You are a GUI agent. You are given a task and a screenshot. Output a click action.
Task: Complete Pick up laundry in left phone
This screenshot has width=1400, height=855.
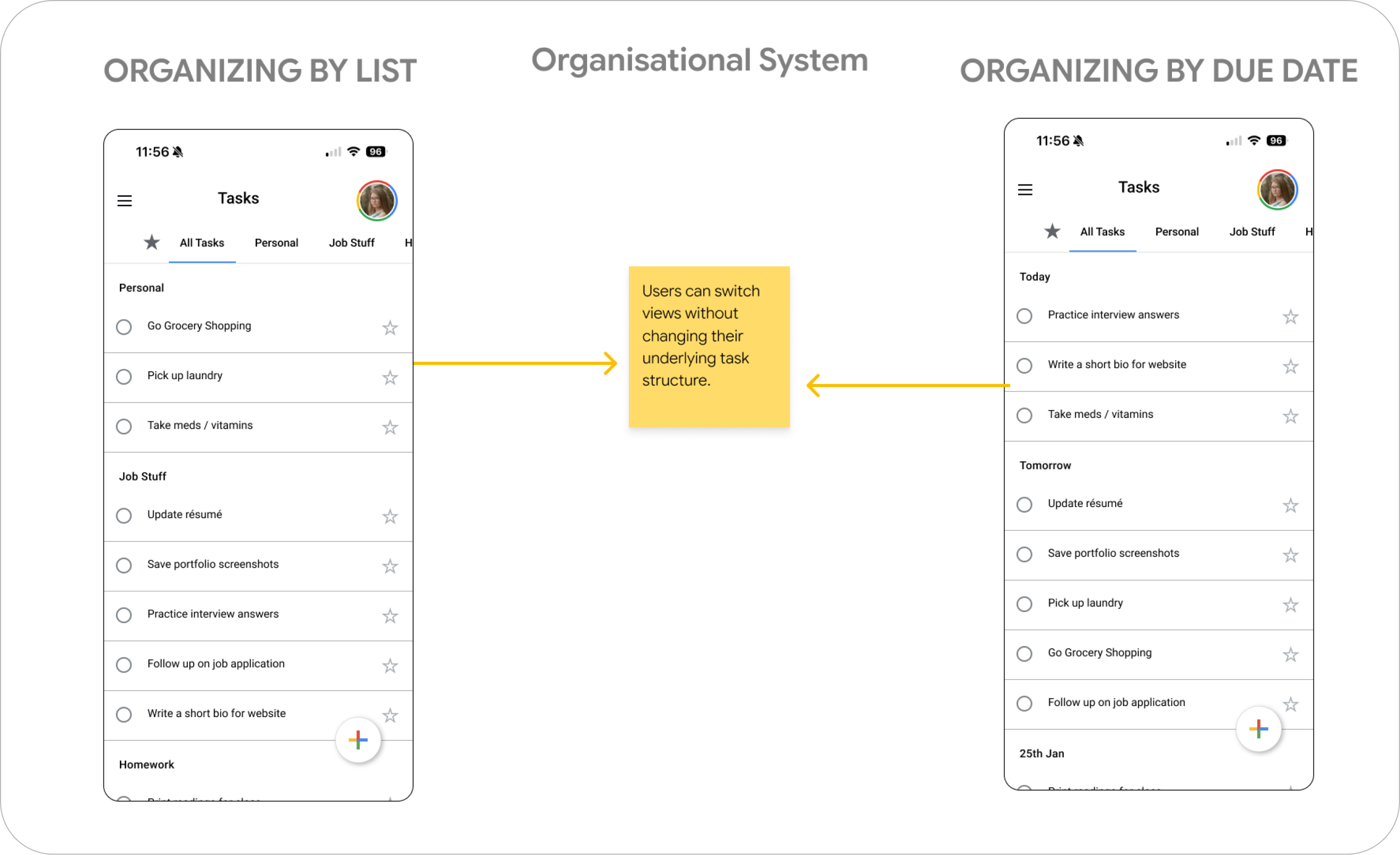pyautogui.click(x=124, y=377)
